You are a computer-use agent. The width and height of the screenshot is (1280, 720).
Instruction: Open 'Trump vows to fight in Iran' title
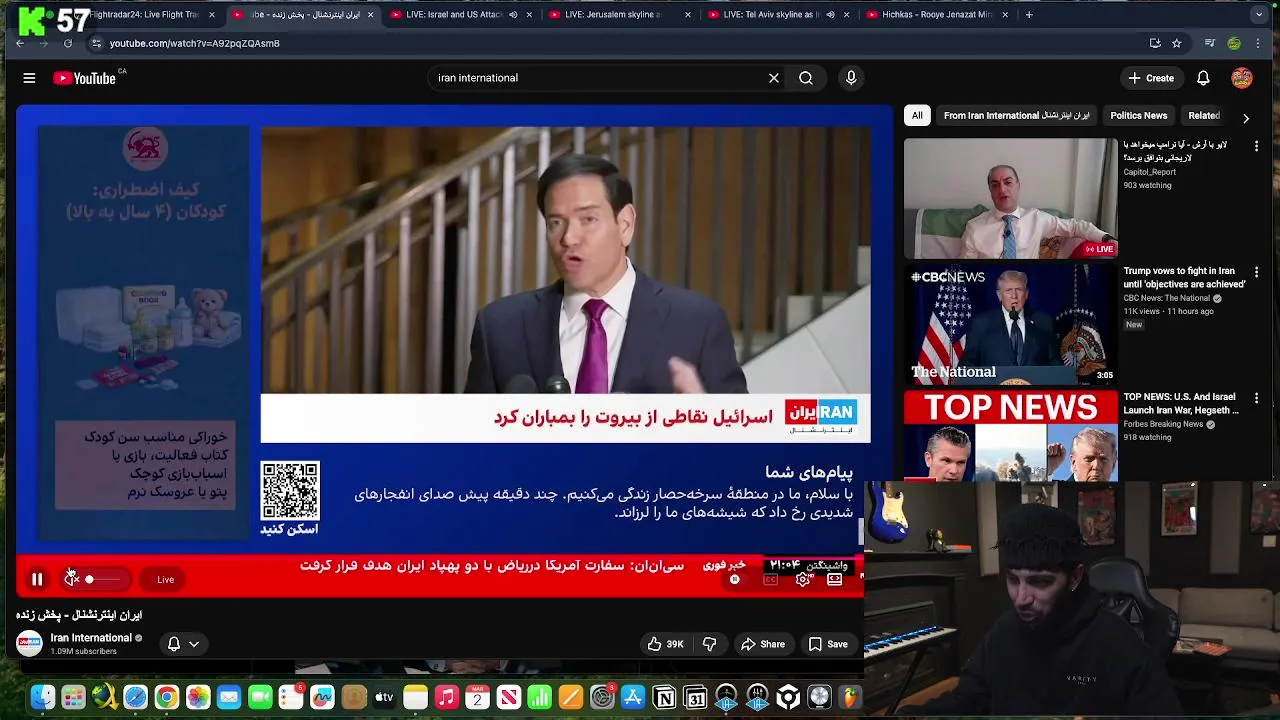coord(1184,277)
